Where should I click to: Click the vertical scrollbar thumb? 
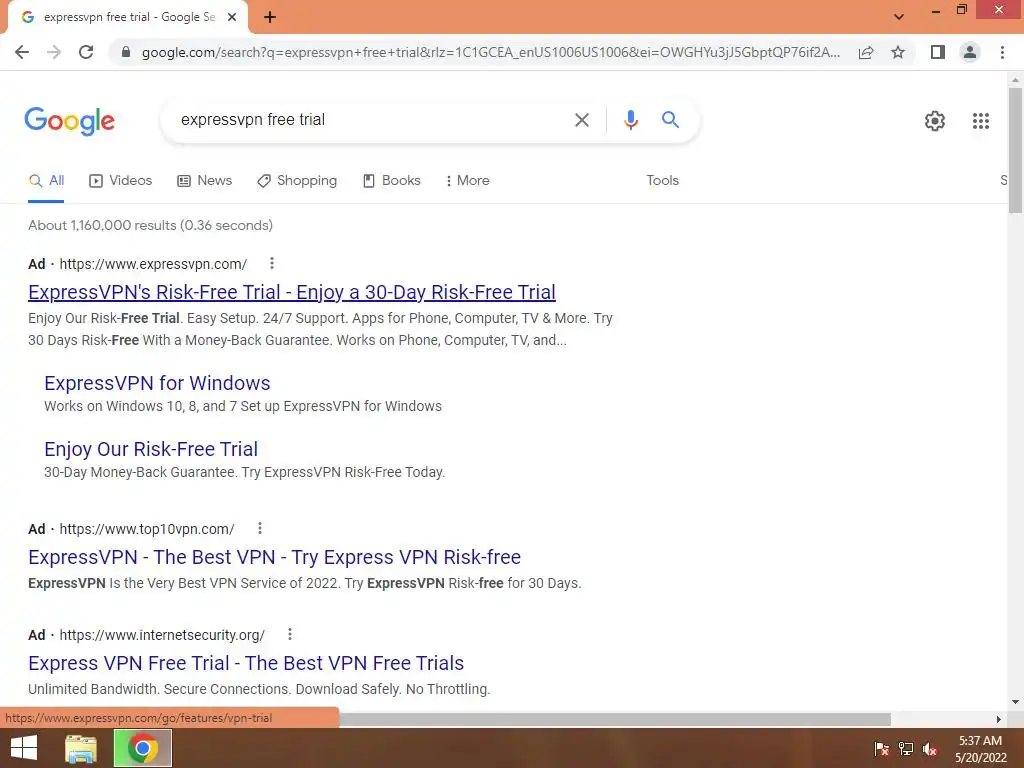point(1015,150)
